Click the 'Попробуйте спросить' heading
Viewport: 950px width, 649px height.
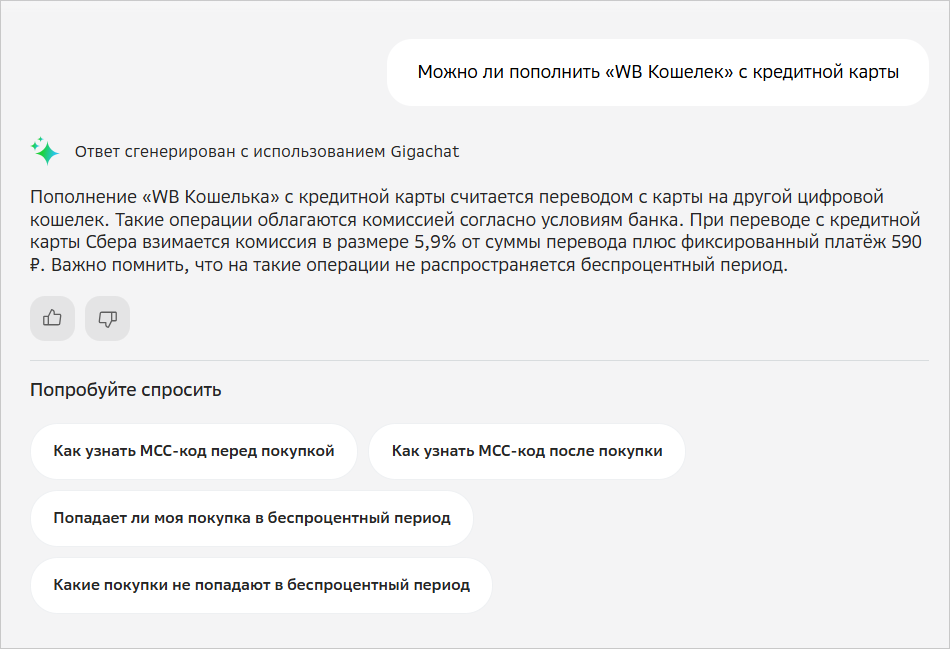[126, 390]
